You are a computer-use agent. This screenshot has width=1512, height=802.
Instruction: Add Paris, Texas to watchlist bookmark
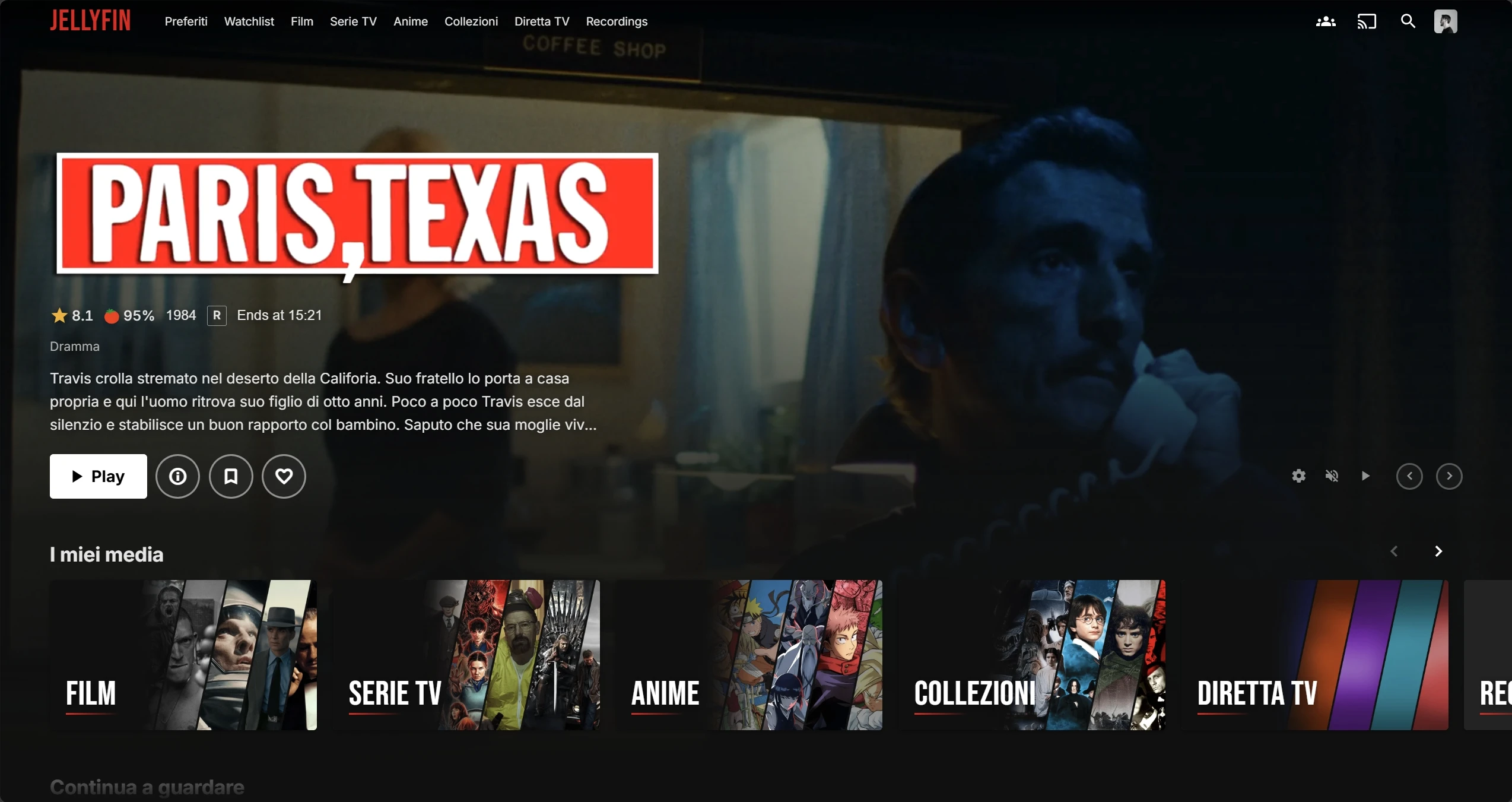click(231, 476)
